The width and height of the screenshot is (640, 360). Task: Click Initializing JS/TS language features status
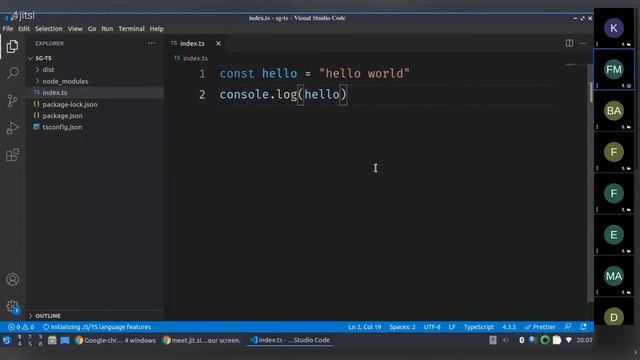tap(97, 327)
